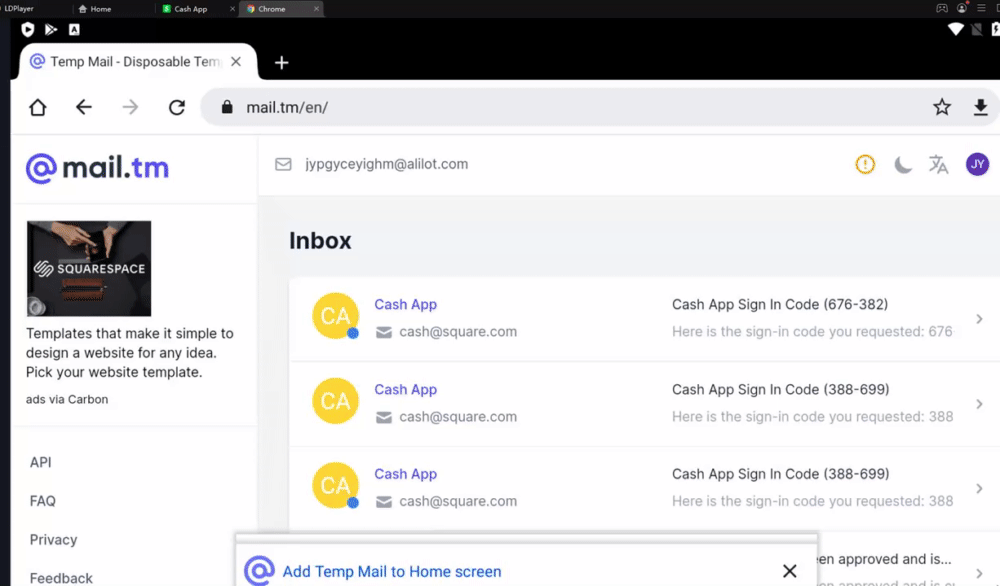Viewport: 1000px width, 586px height.
Task: Close the LDPlayer Chrome tab
Action: pyautogui.click(x=316, y=9)
